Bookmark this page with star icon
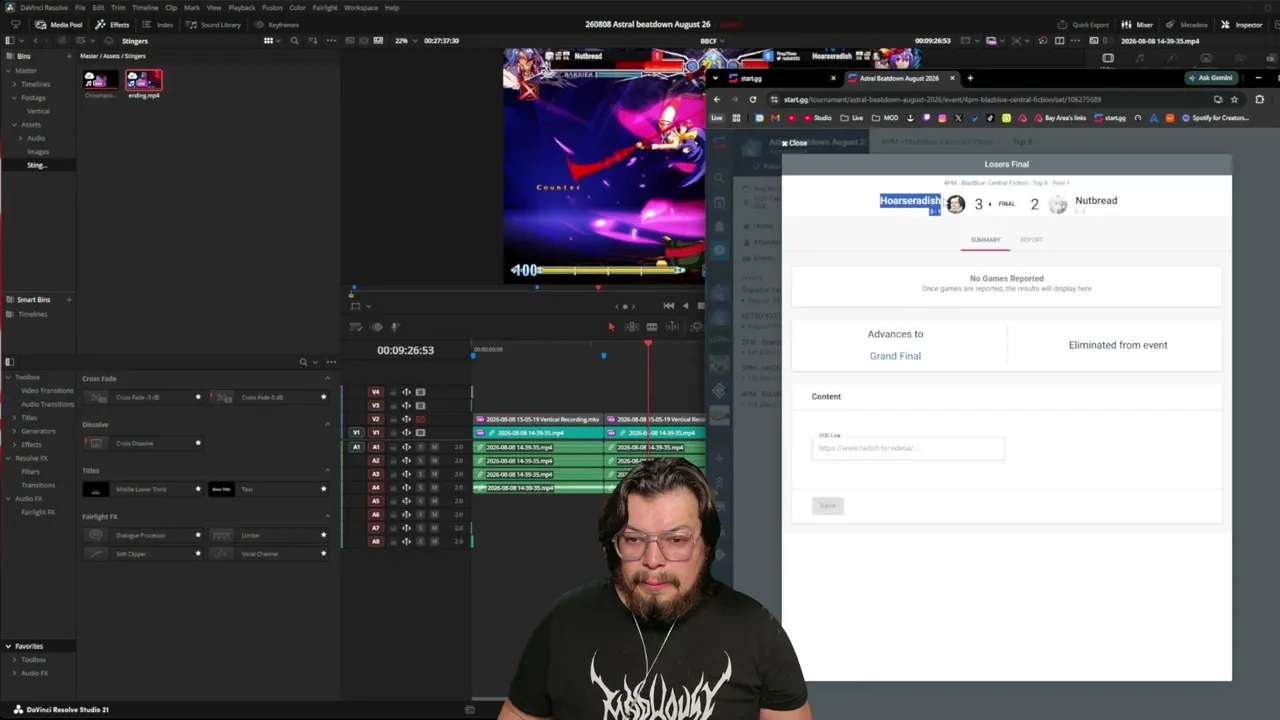The image size is (1280, 720). pos(1234,99)
